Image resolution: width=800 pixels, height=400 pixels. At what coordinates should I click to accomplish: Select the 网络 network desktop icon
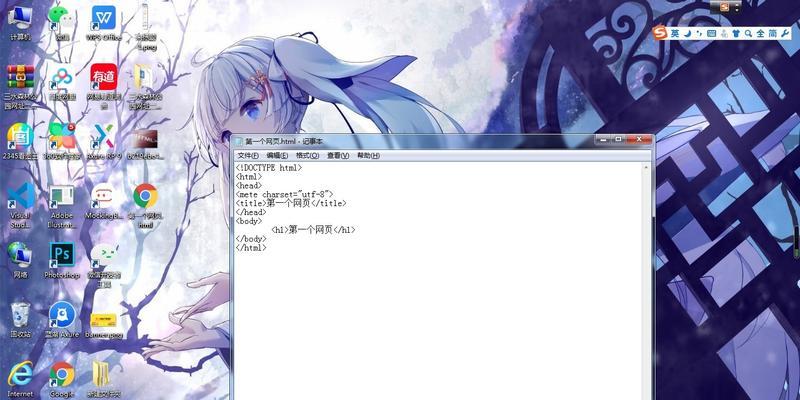coord(20,260)
